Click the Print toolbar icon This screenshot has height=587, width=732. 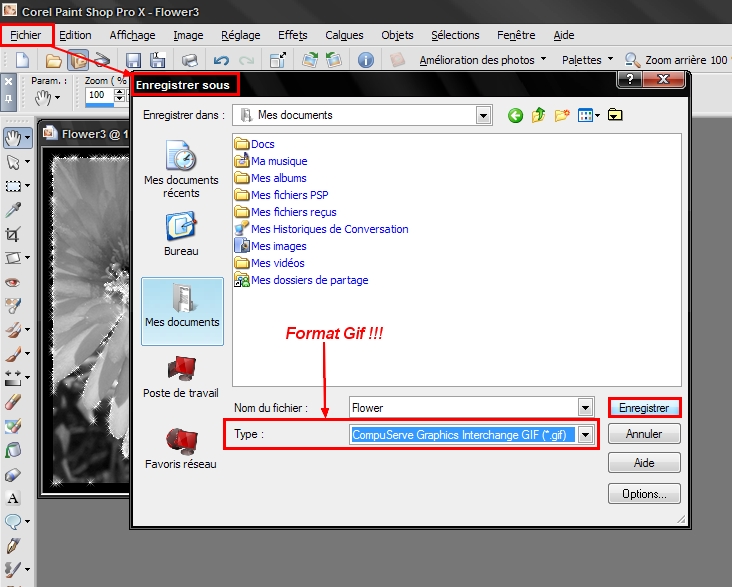click(x=190, y=60)
